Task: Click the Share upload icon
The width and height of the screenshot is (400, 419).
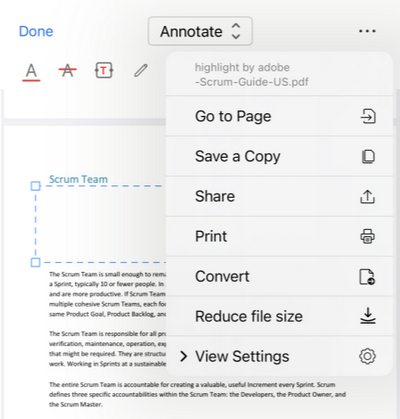Action: [x=368, y=196]
